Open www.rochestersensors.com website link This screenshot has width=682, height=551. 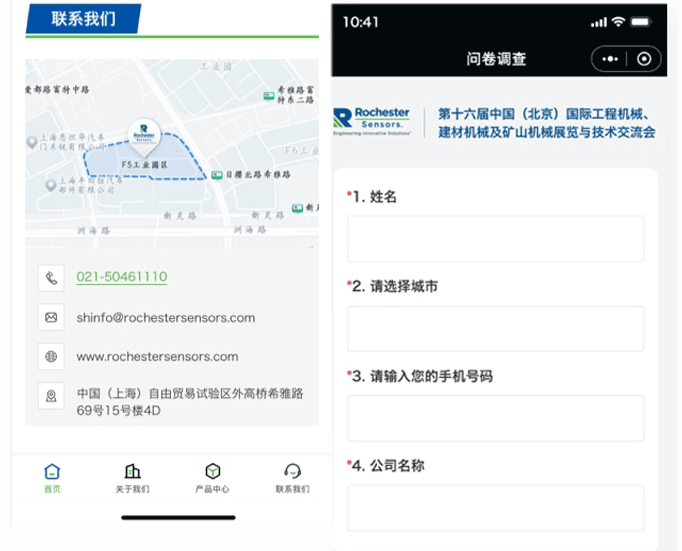point(157,356)
